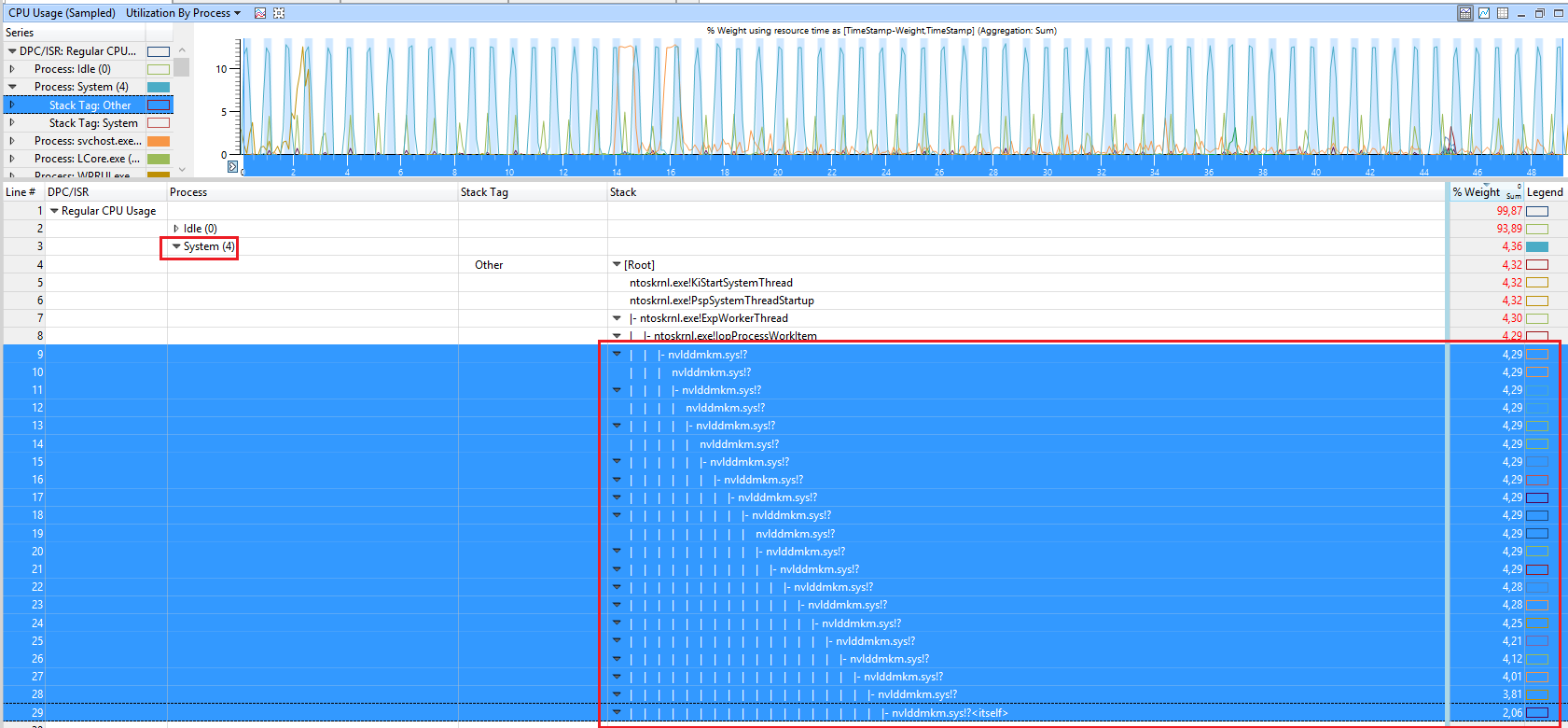This screenshot has width=1568, height=728.
Task: Toggle legend box for KiStartSystemThread row
Action: pyautogui.click(x=1537, y=283)
